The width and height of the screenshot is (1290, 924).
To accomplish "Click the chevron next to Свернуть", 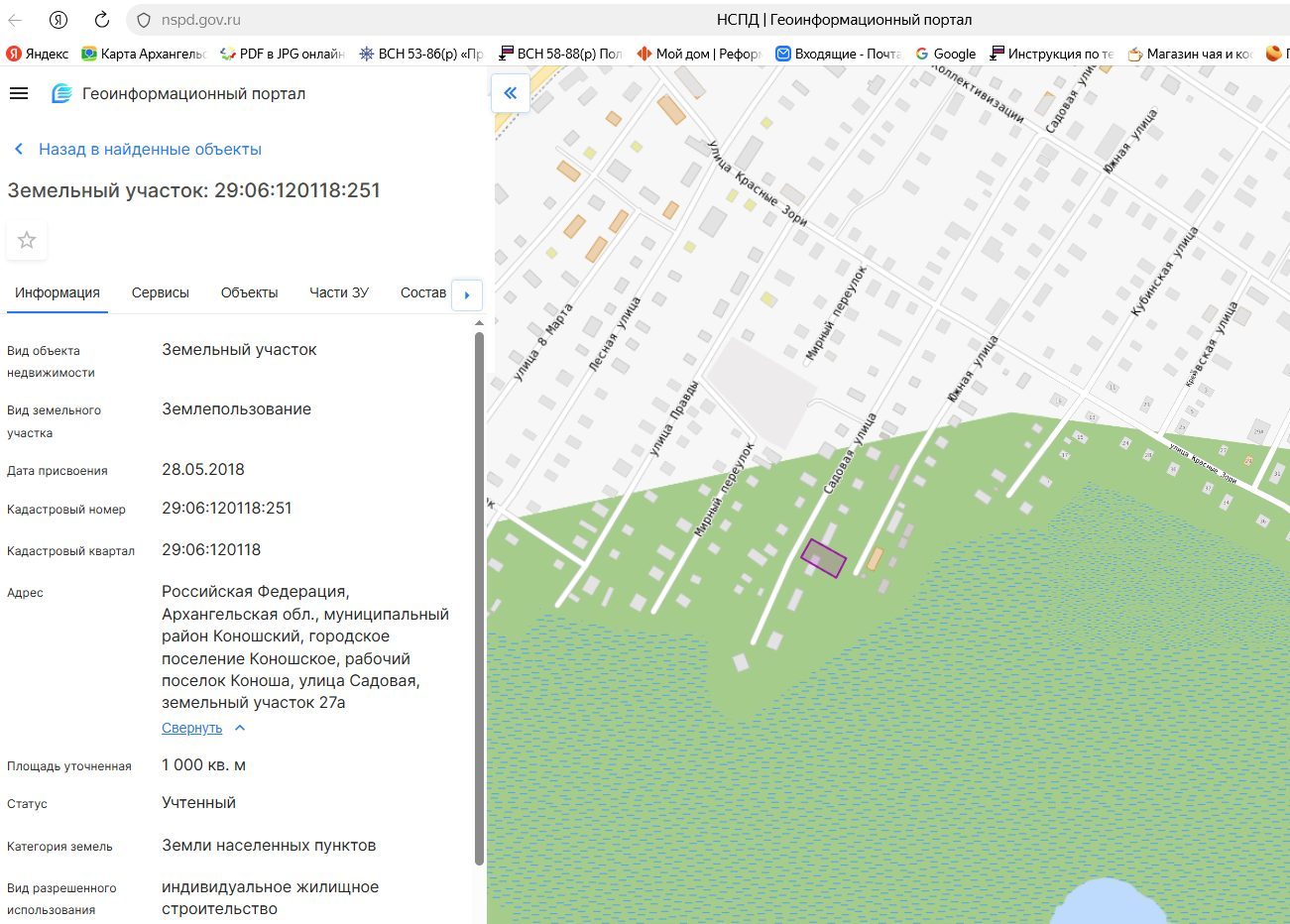I will [x=240, y=728].
